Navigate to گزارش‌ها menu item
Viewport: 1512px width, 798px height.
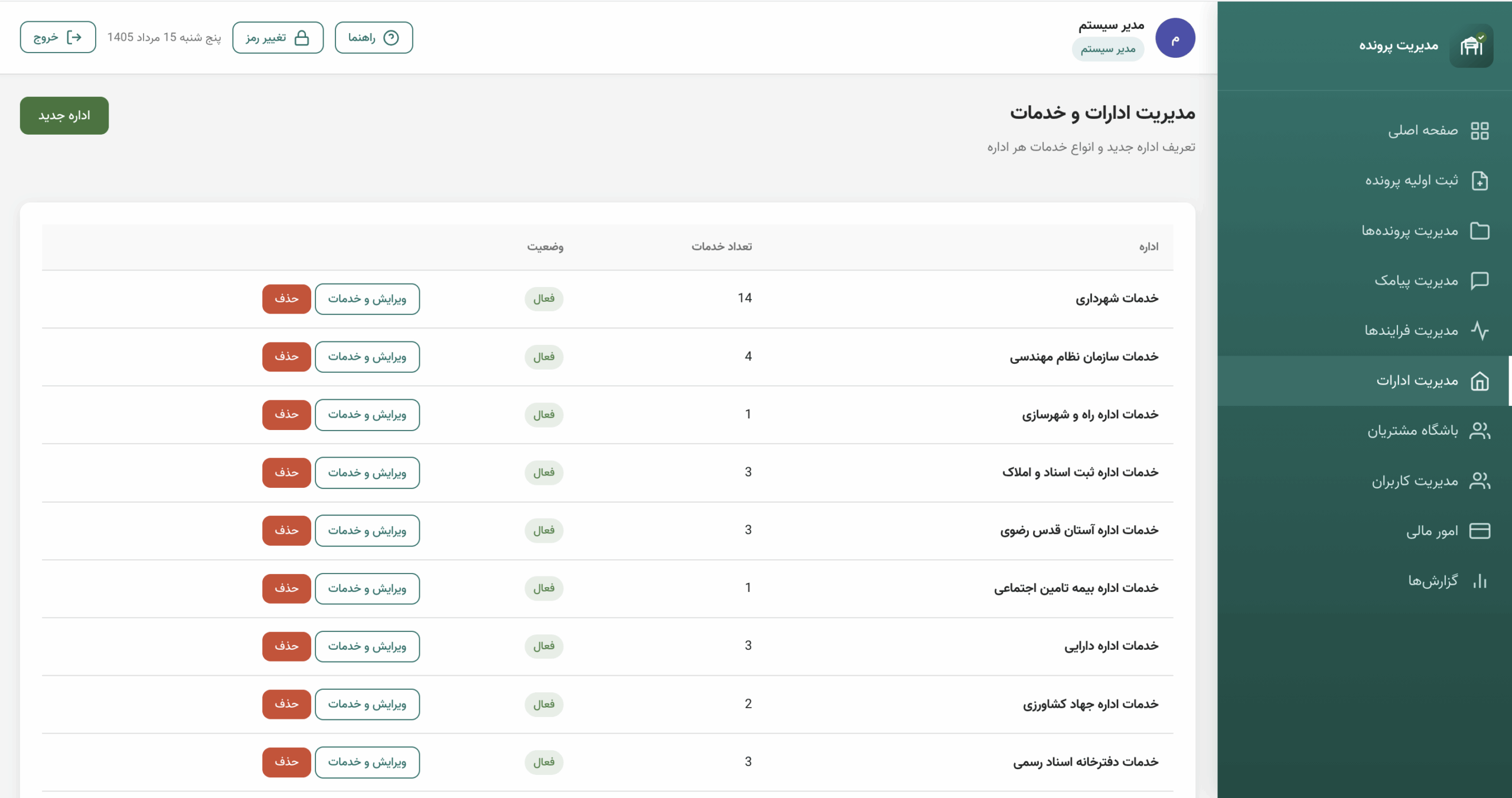pos(1364,581)
